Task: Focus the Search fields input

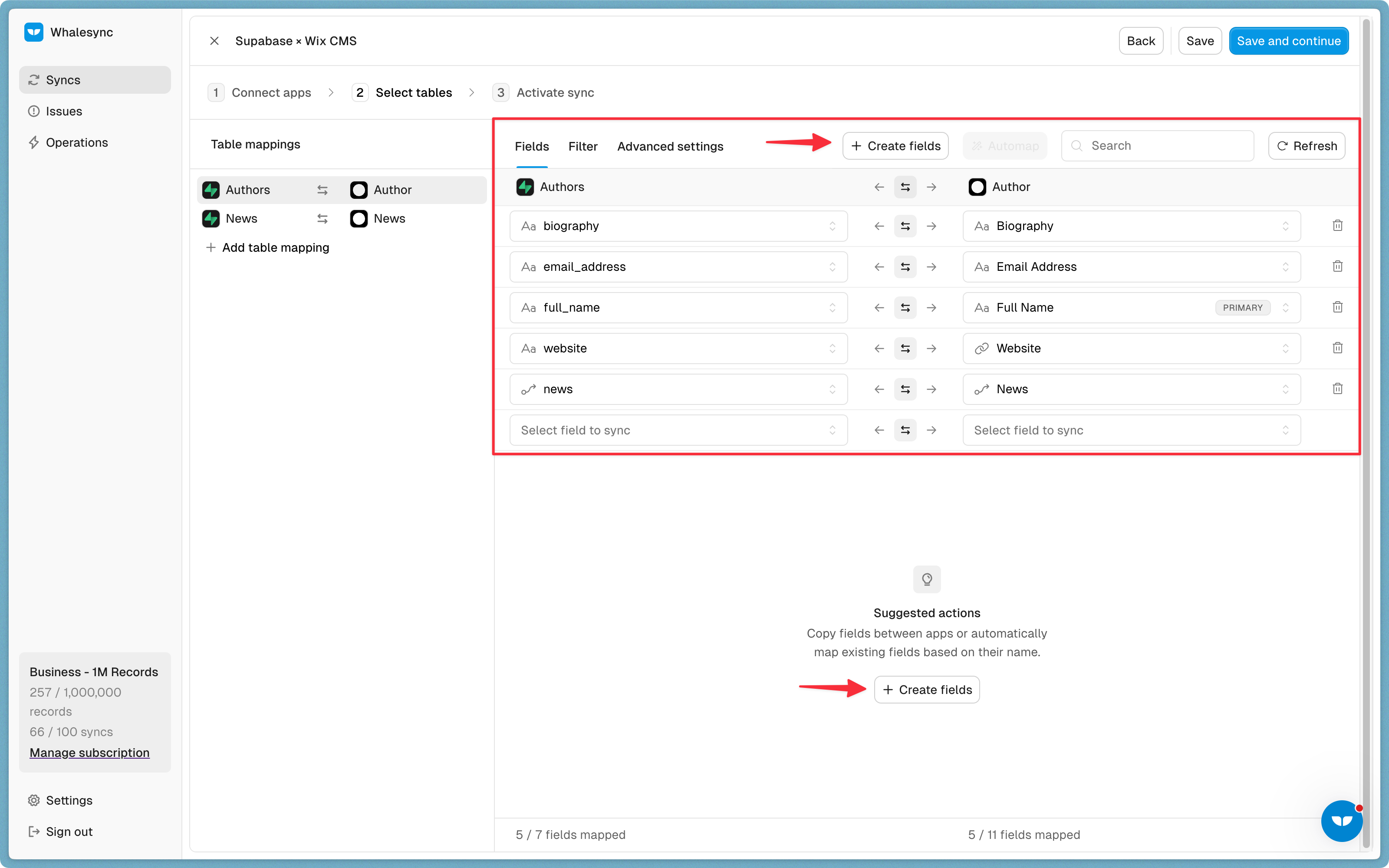Action: tap(1157, 146)
